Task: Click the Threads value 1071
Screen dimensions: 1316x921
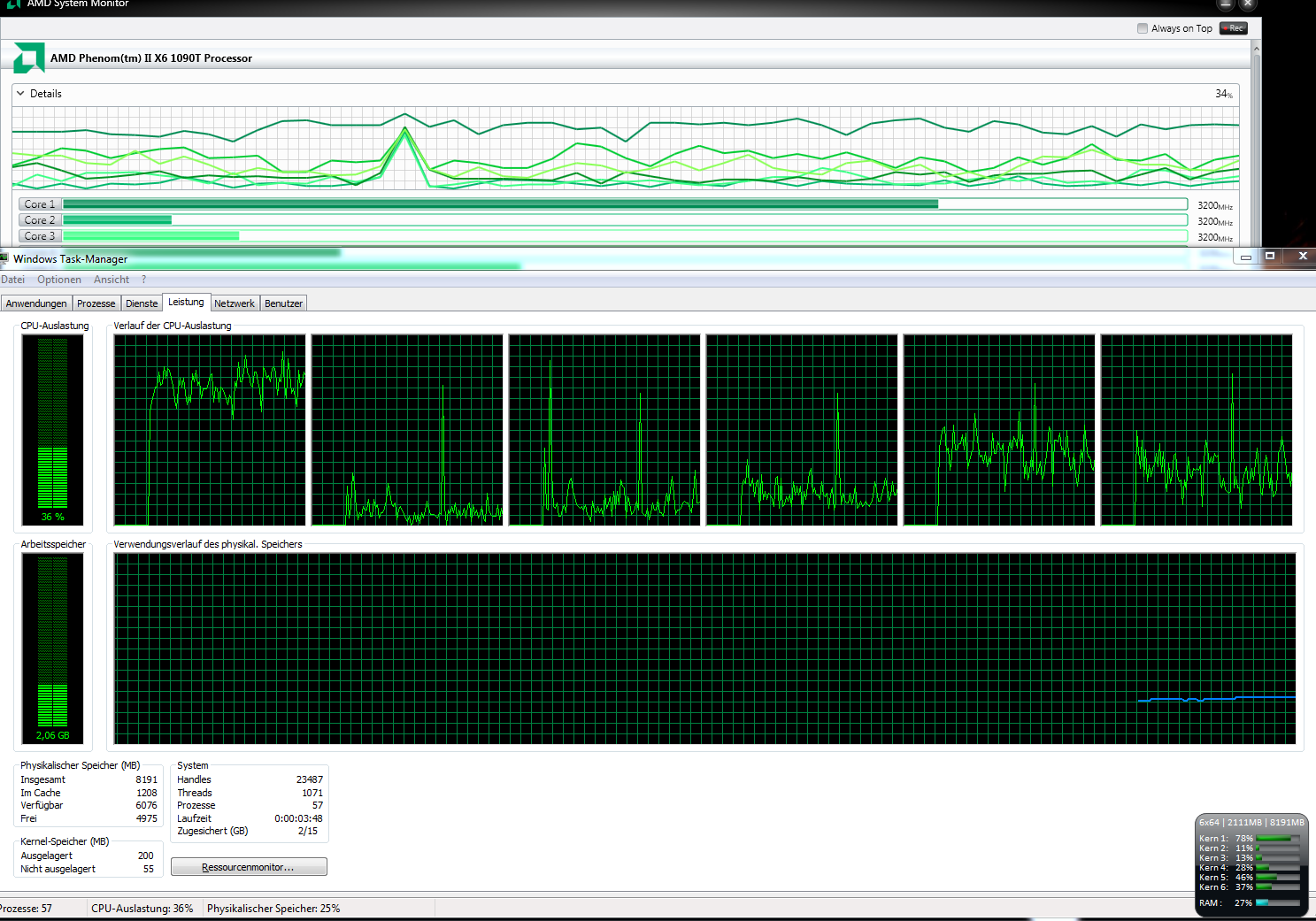Action: (312, 793)
